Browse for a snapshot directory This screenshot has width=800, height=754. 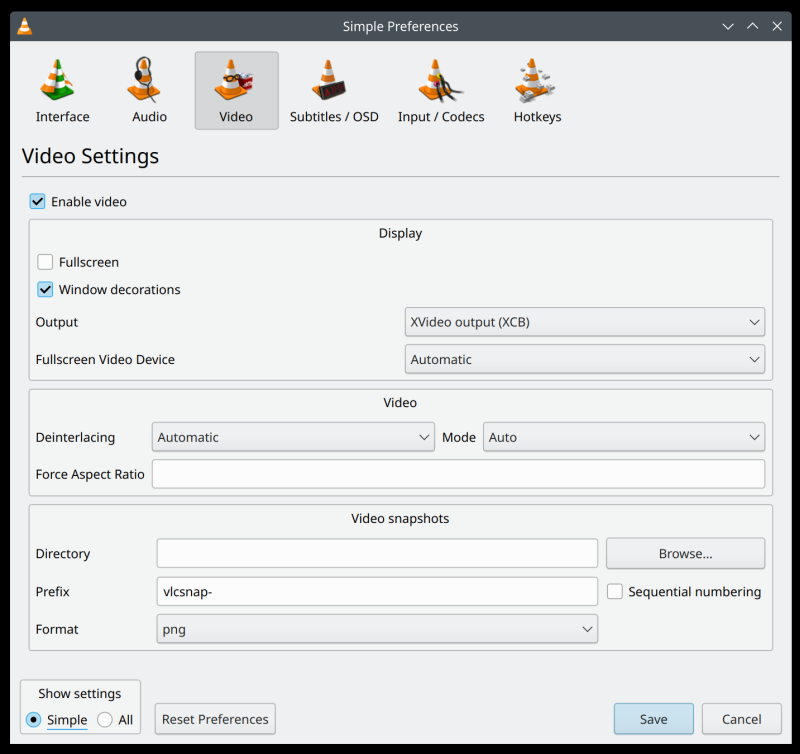685,553
